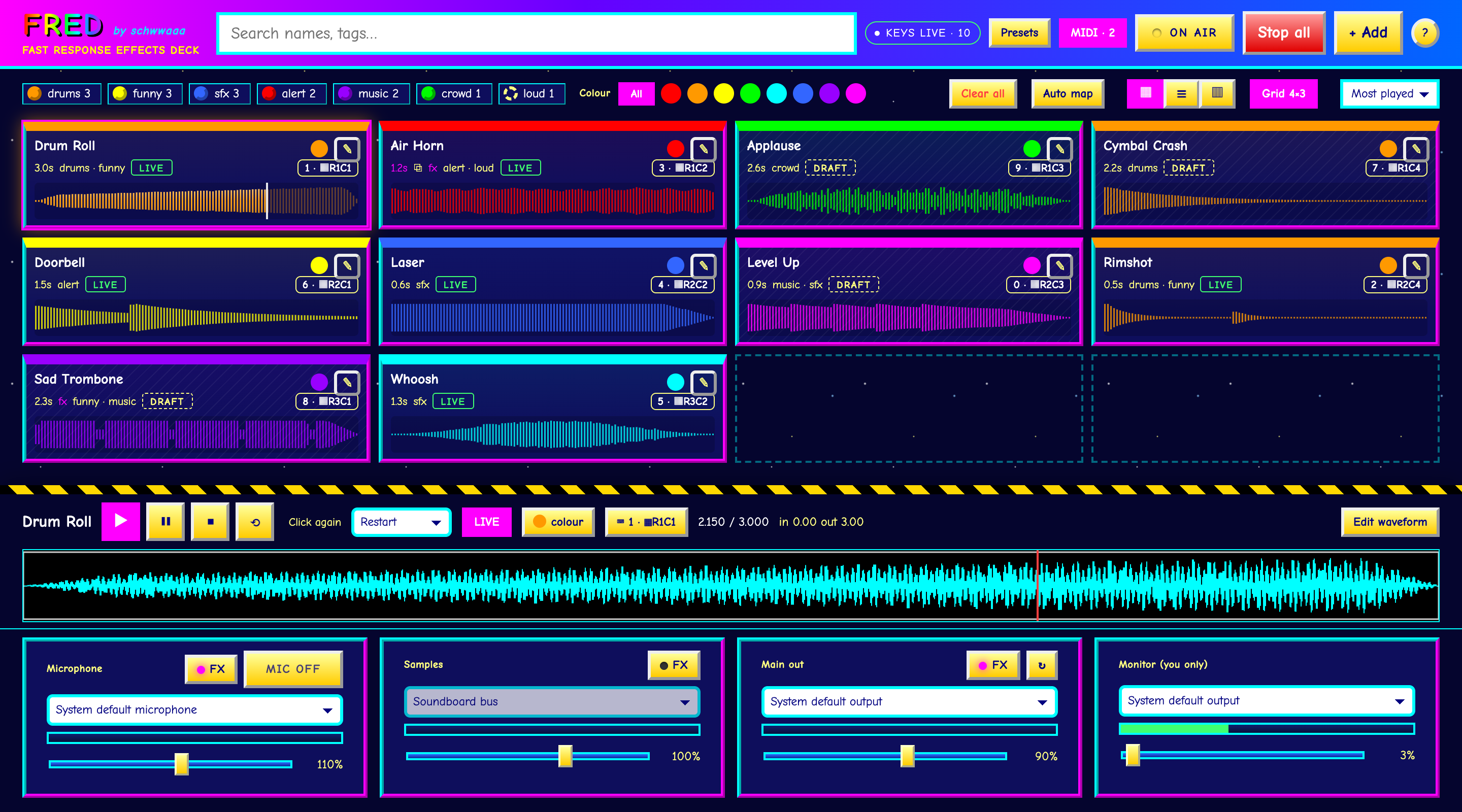Image resolution: width=1462 pixels, height=812 pixels.
Task: Stop playback with the square button
Action: pyautogui.click(x=210, y=521)
